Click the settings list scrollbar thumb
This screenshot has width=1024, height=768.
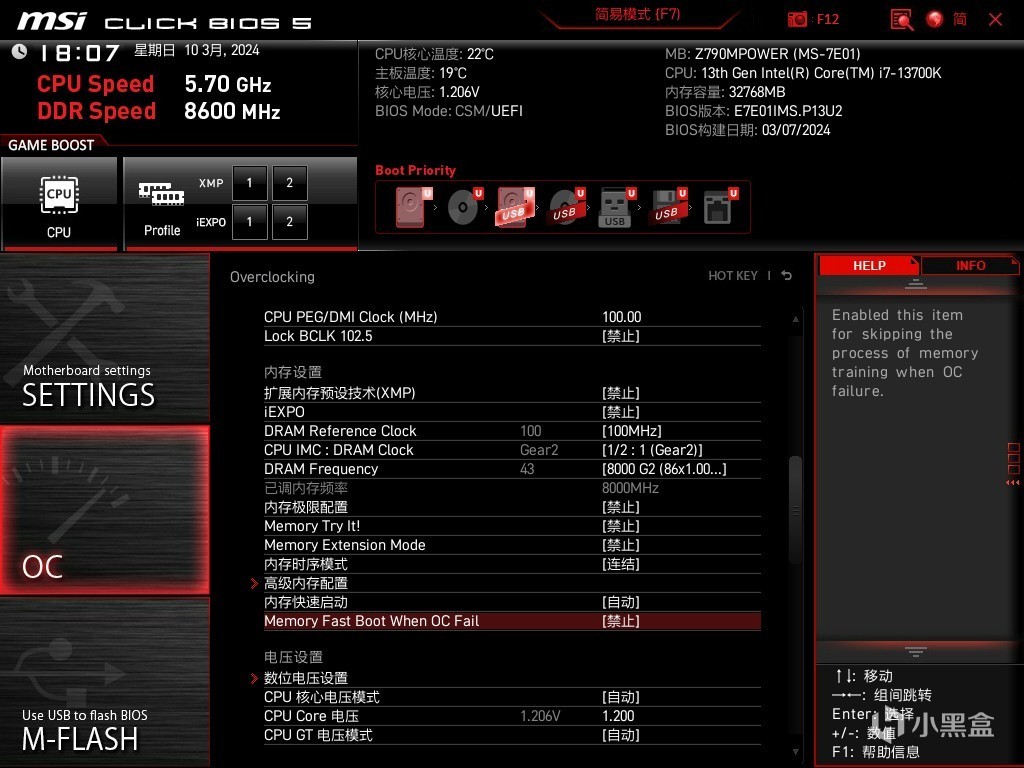[795, 510]
